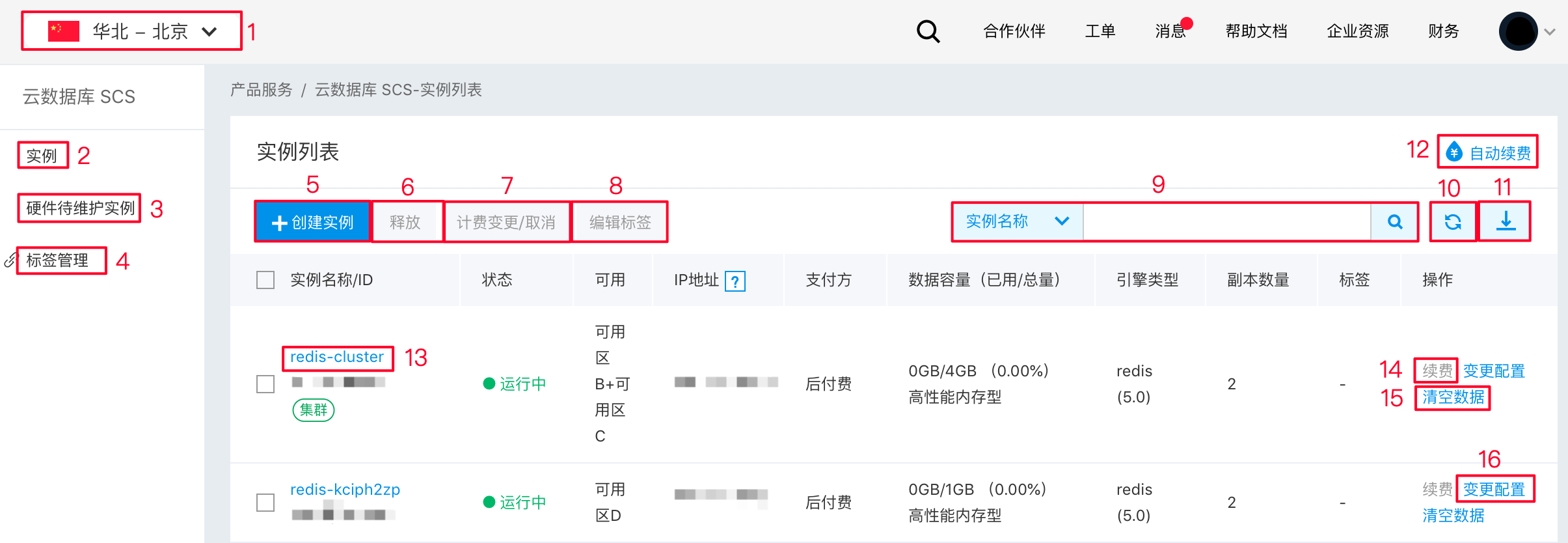Run search with the blue magnifier button
Viewport: 1568px width, 543px height.
tap(1394, 222)
